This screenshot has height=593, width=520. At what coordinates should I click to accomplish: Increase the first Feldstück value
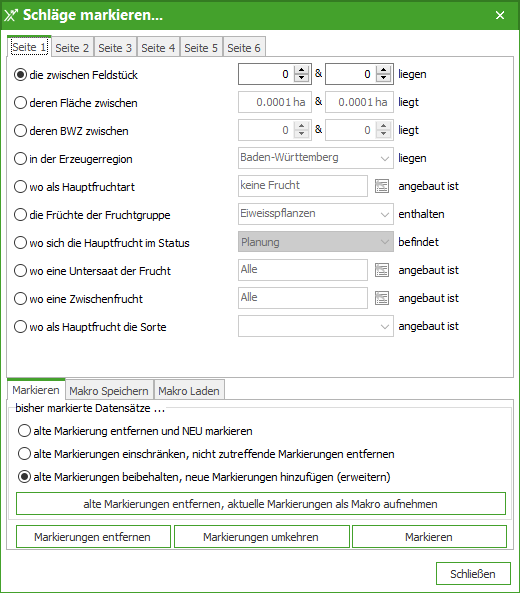pos(301,70)
